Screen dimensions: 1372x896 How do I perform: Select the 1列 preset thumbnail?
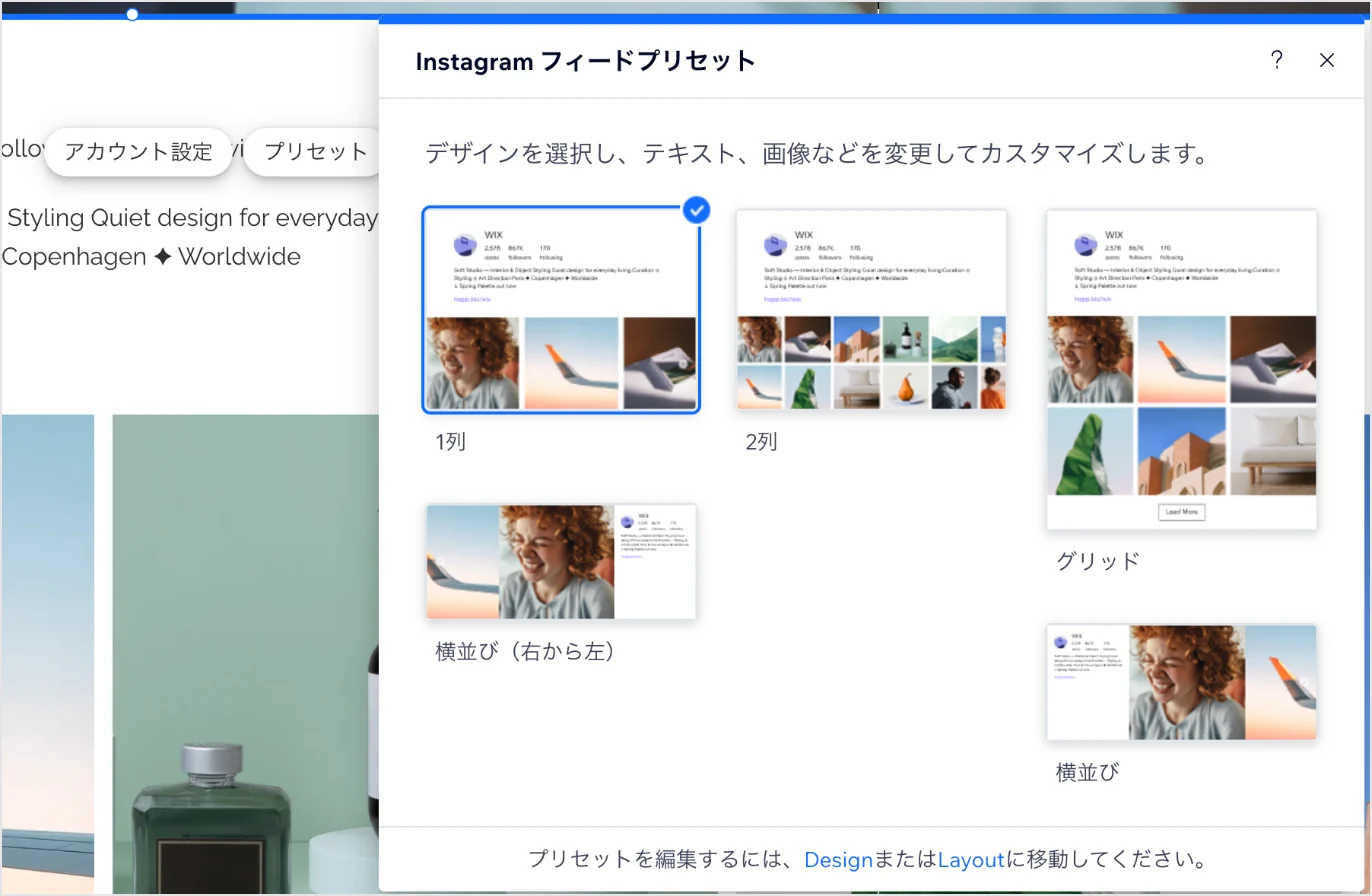(x=561, y=310)
